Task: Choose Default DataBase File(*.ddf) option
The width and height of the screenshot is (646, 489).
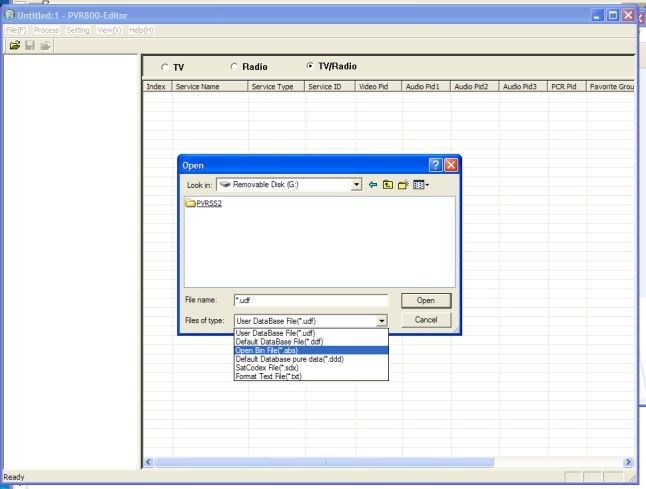Action: click(311, 342)
